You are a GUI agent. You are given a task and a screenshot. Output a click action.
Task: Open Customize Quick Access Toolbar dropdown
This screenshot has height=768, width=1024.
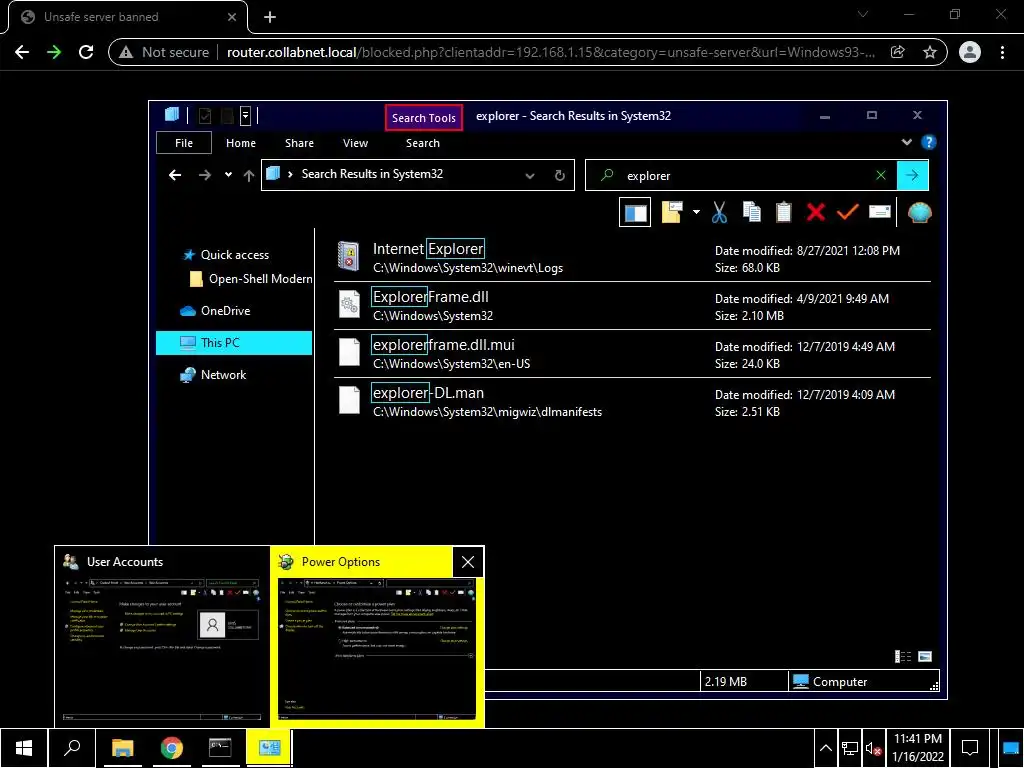click(246, 116)
